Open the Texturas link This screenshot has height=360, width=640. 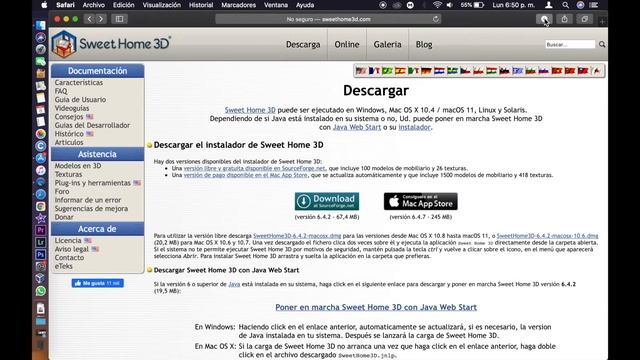[69, 174]
